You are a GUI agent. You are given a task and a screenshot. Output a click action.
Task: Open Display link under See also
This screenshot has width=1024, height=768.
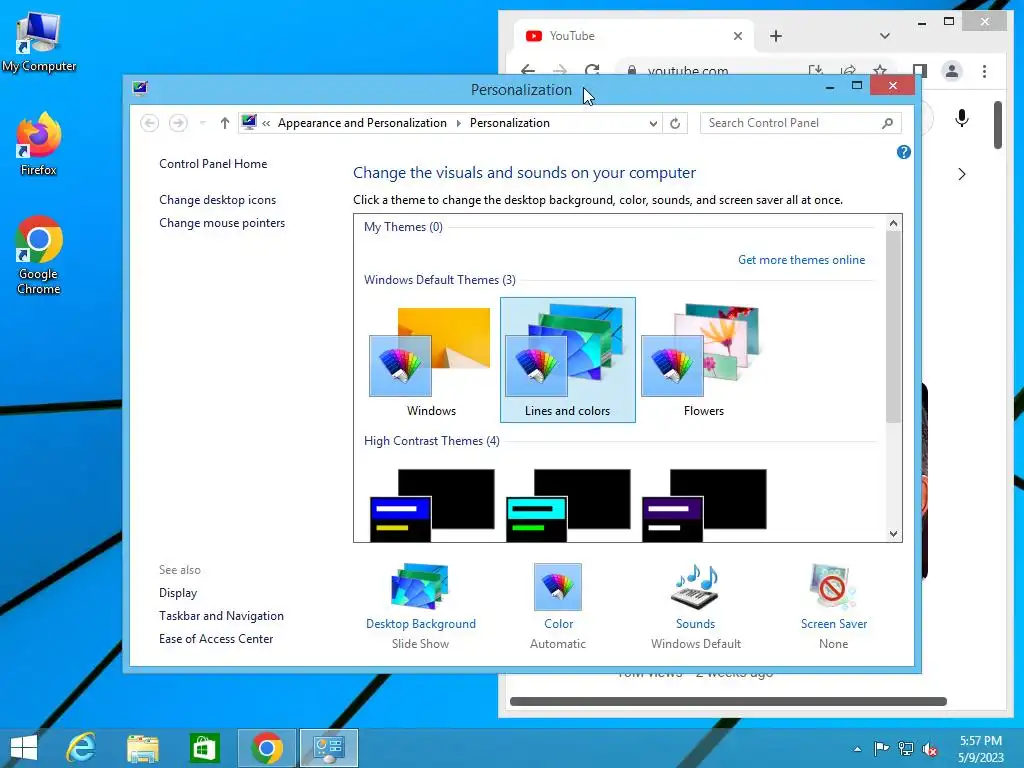click(178, 593)
